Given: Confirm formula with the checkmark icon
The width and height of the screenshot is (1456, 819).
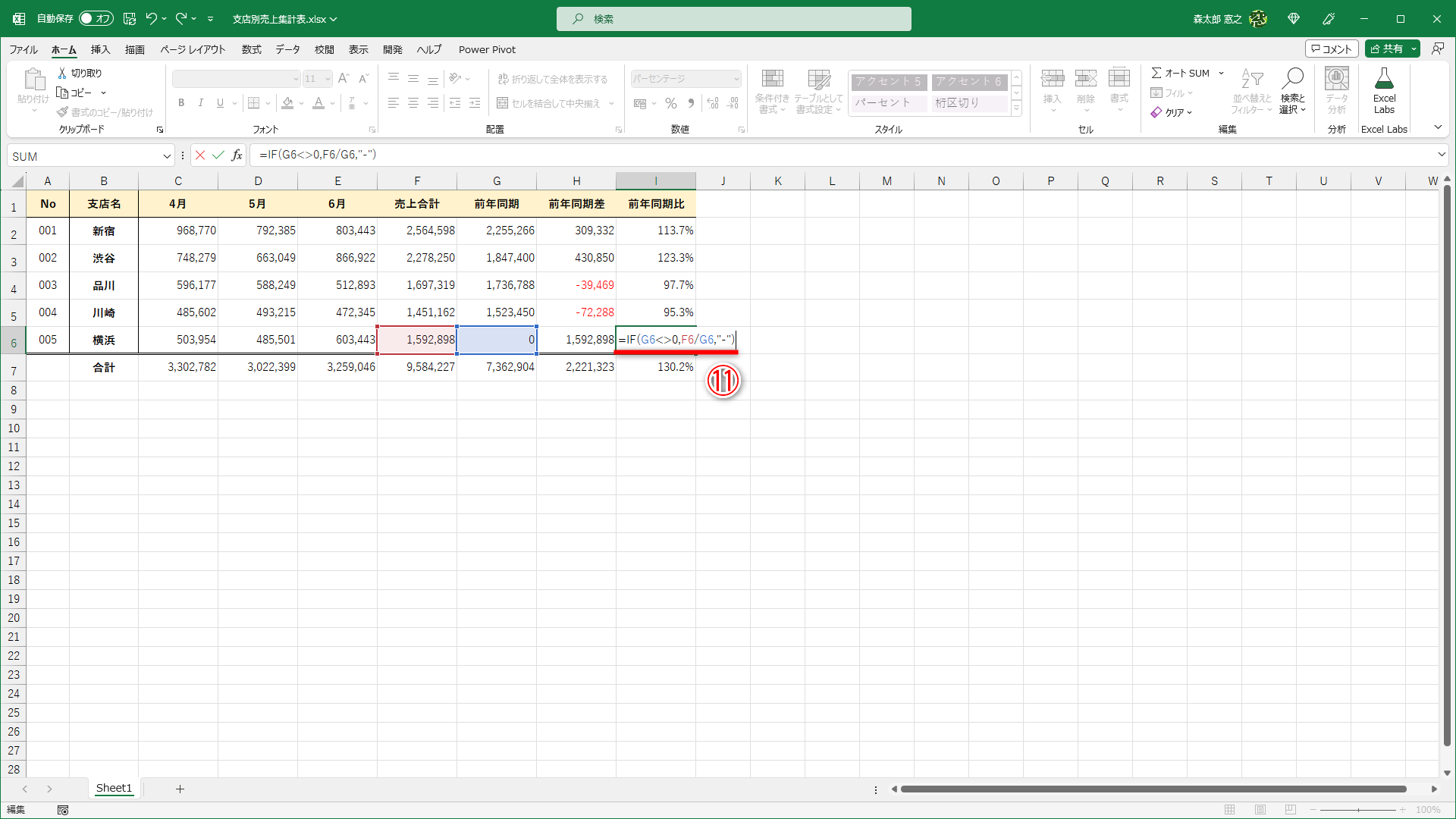Looking at the screenshot, I should (x=218, y=155).
